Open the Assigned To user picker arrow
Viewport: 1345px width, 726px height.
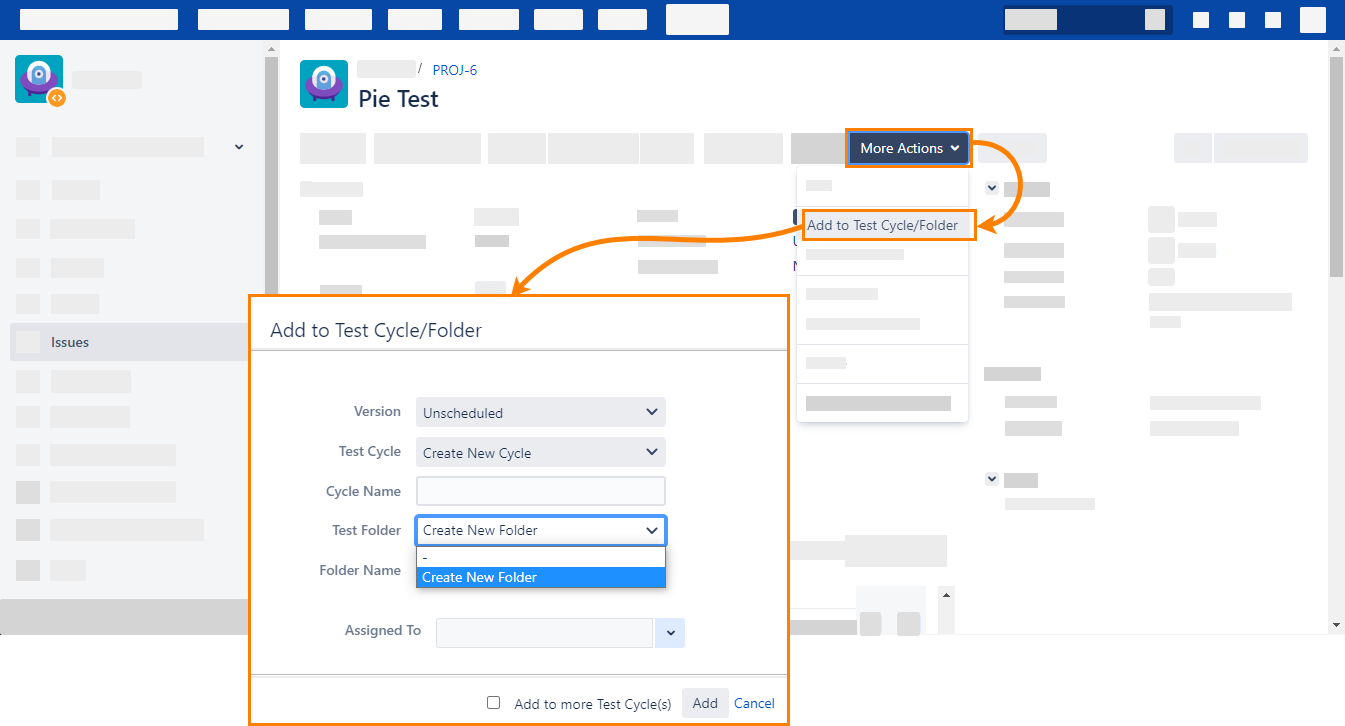pos(669,633)
